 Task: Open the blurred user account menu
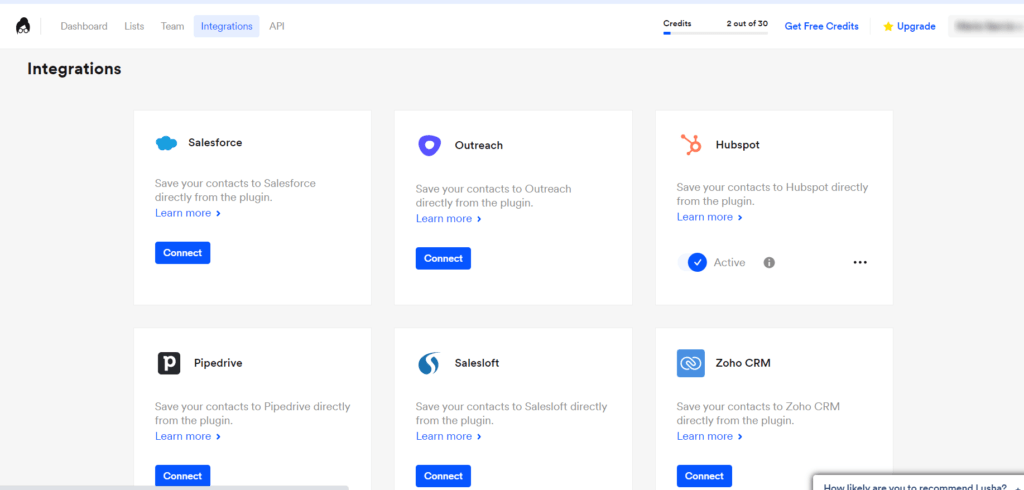click(986, 26)
